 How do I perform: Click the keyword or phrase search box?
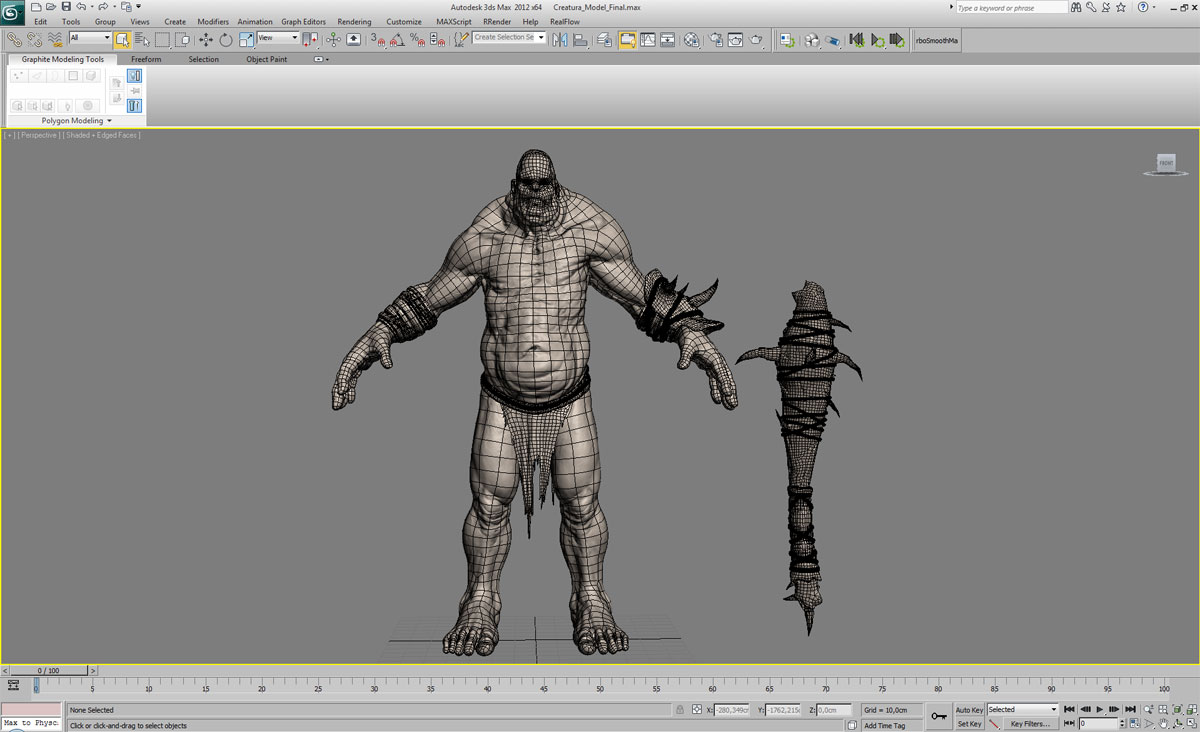[x=1012, y=8]
